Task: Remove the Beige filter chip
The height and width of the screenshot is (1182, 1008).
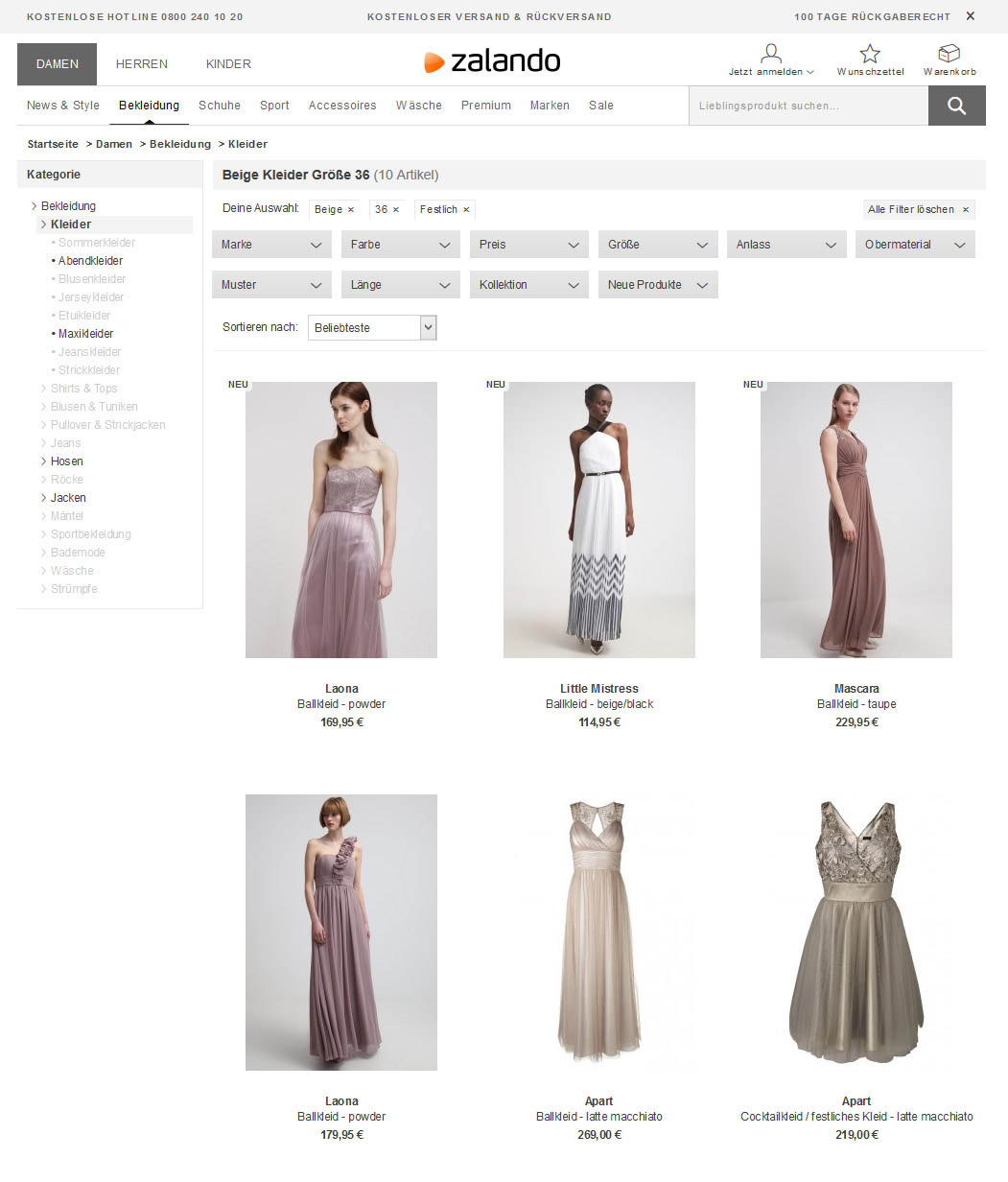Action: [351, 209]
